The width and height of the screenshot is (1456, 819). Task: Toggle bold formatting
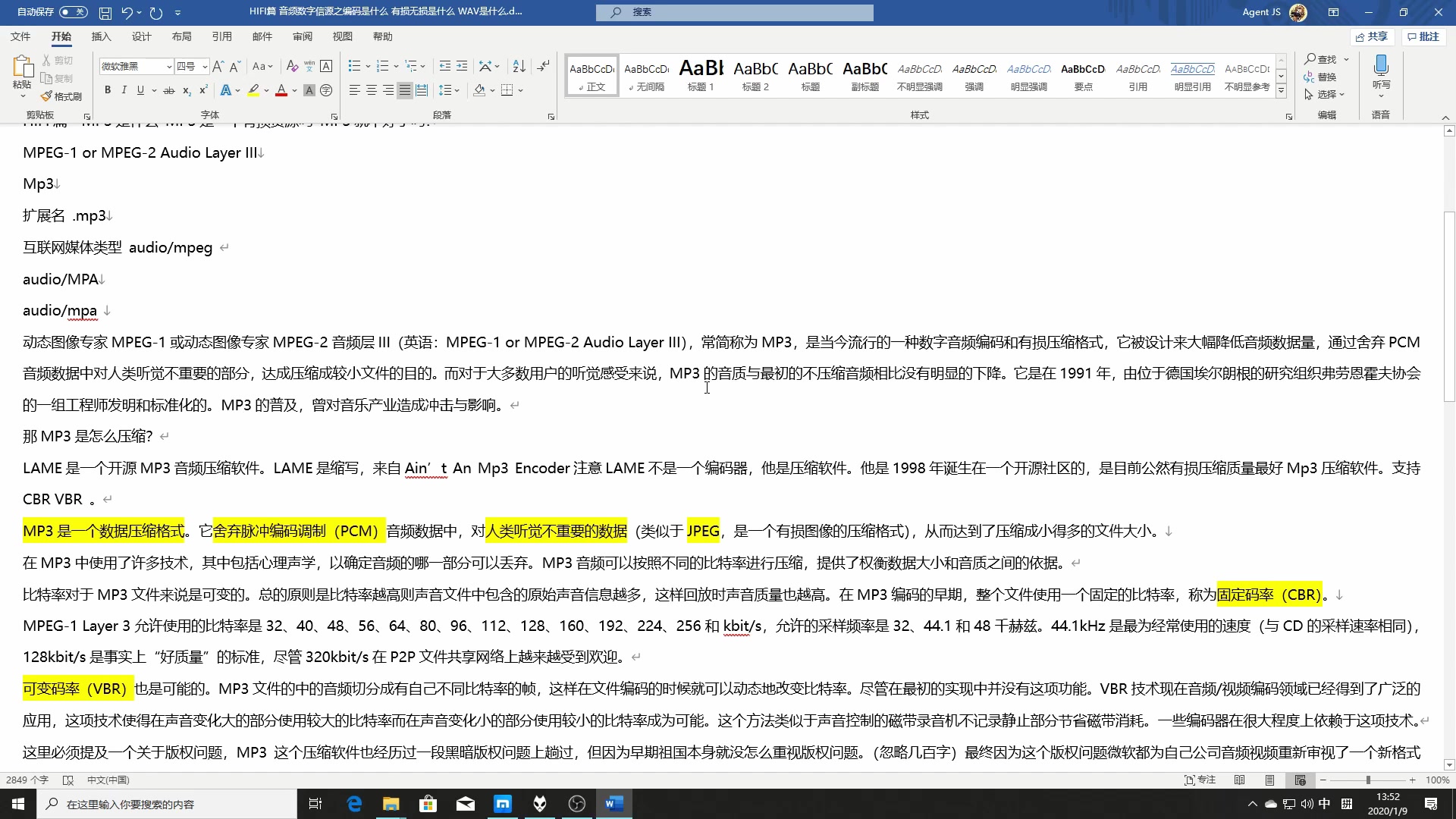(x=108, y=90)
